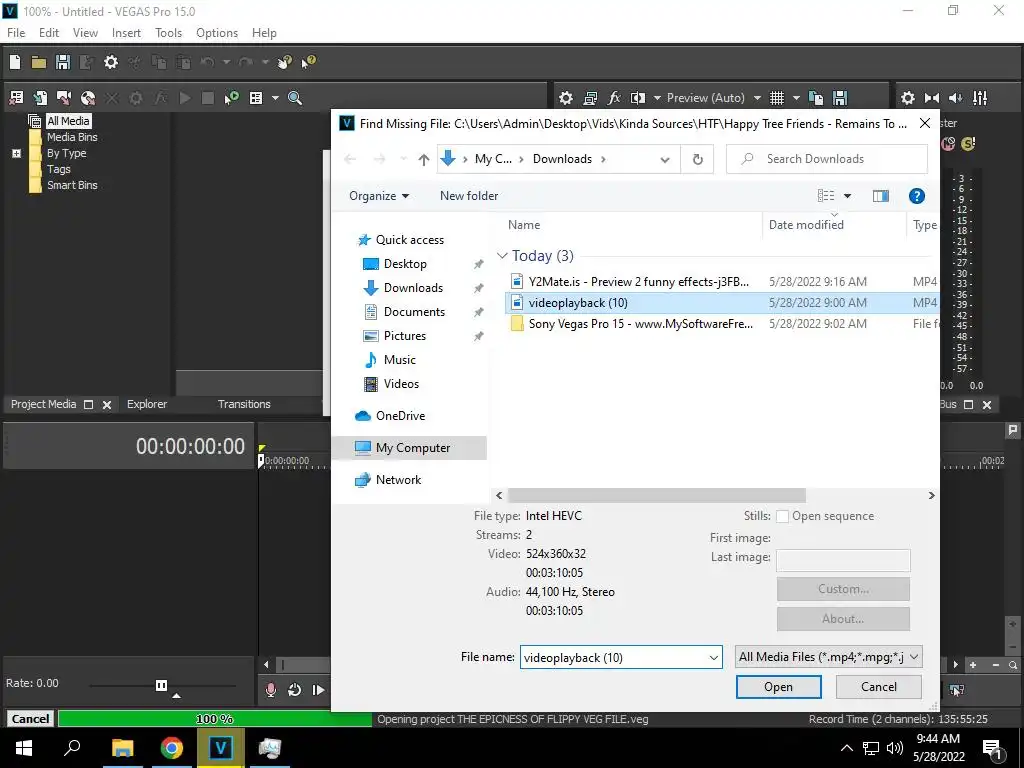Open the Organize dropdown menu

[x=379, y=196]
